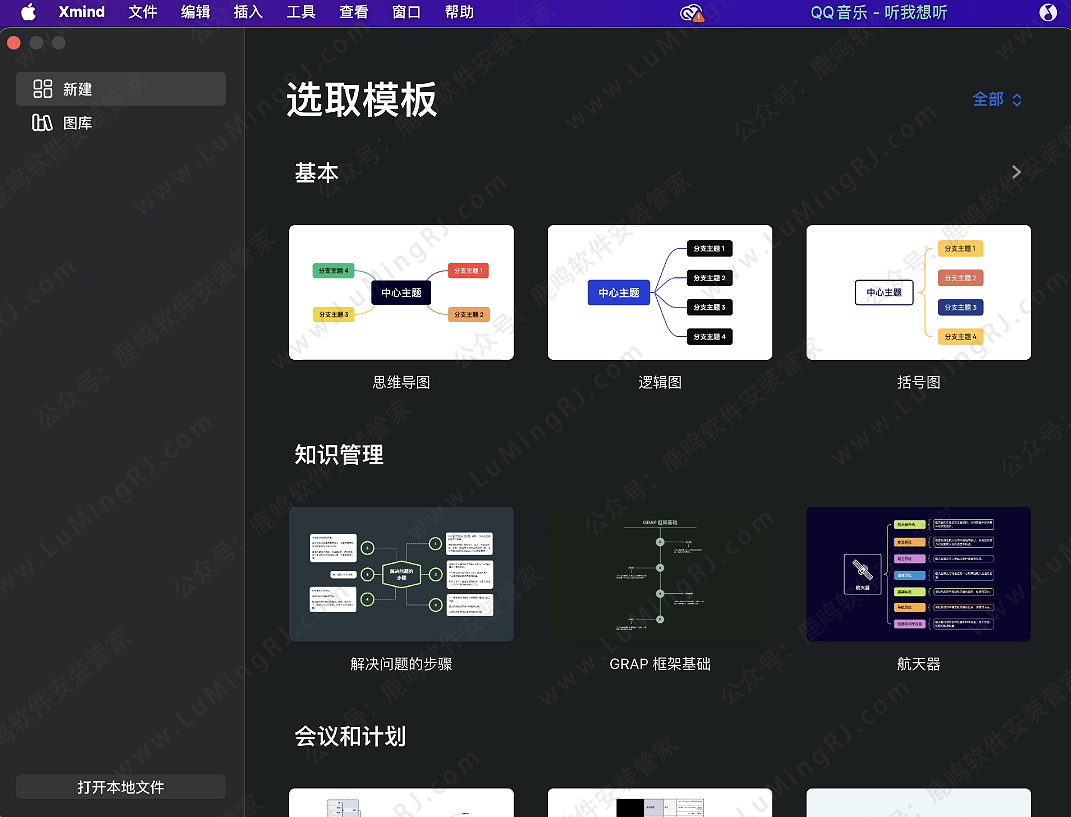The height and width of the screenshot is (817, 1071).
Task: Open the 查看 menu
Action: 353,13
